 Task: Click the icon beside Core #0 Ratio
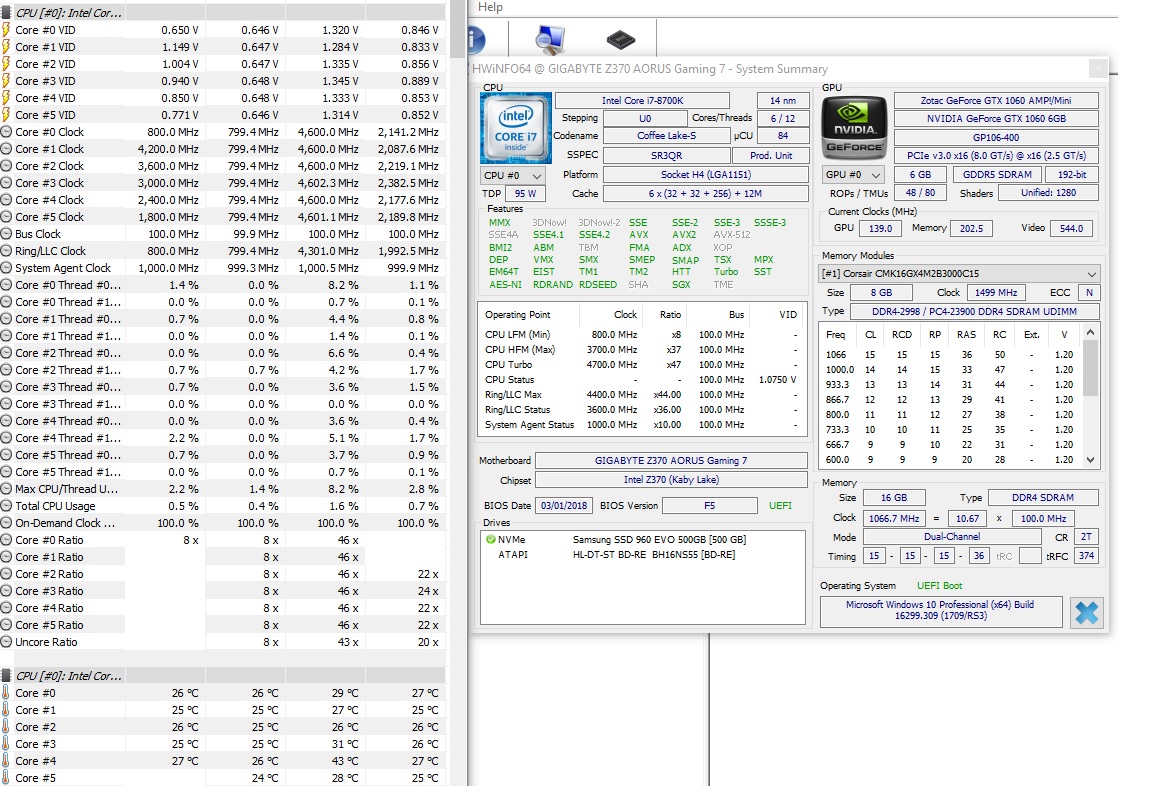pos(6,540)
